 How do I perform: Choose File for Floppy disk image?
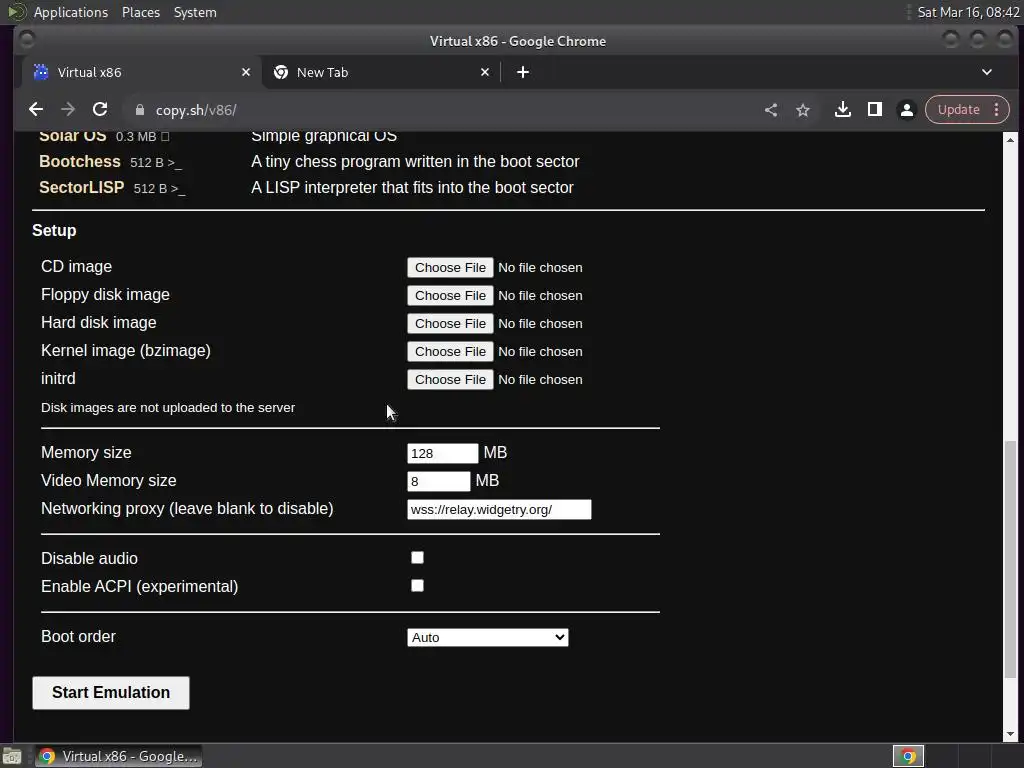(x=450, y=296)
